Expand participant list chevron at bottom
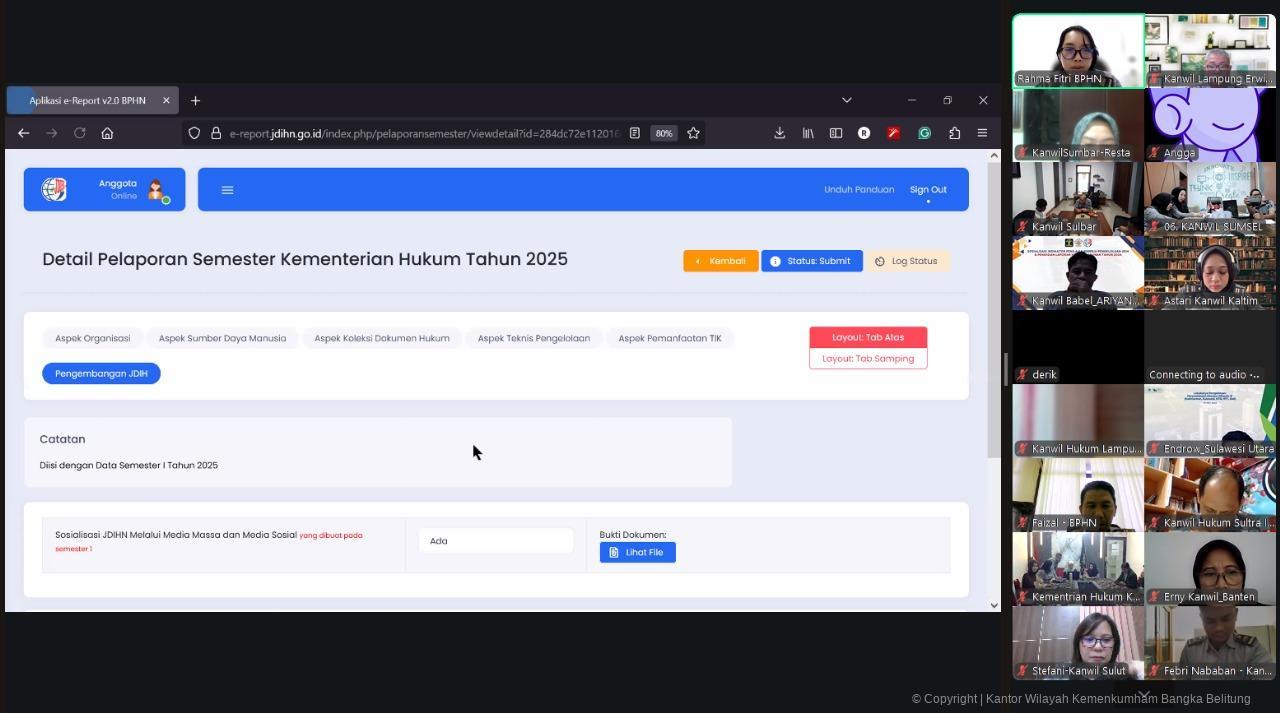The width and height of the screenshot is (1280, 713). (x=1144, y=694)
